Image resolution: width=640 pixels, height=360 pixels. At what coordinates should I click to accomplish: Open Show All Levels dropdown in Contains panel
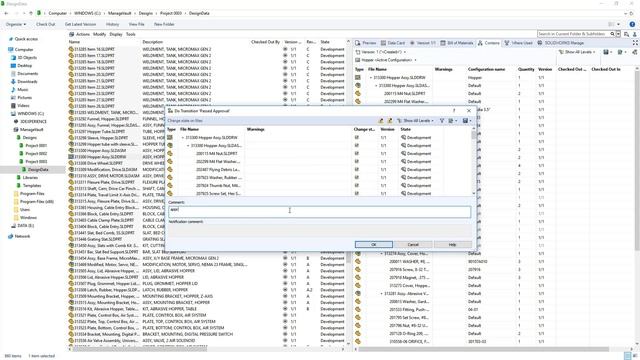tap(577, 52)
